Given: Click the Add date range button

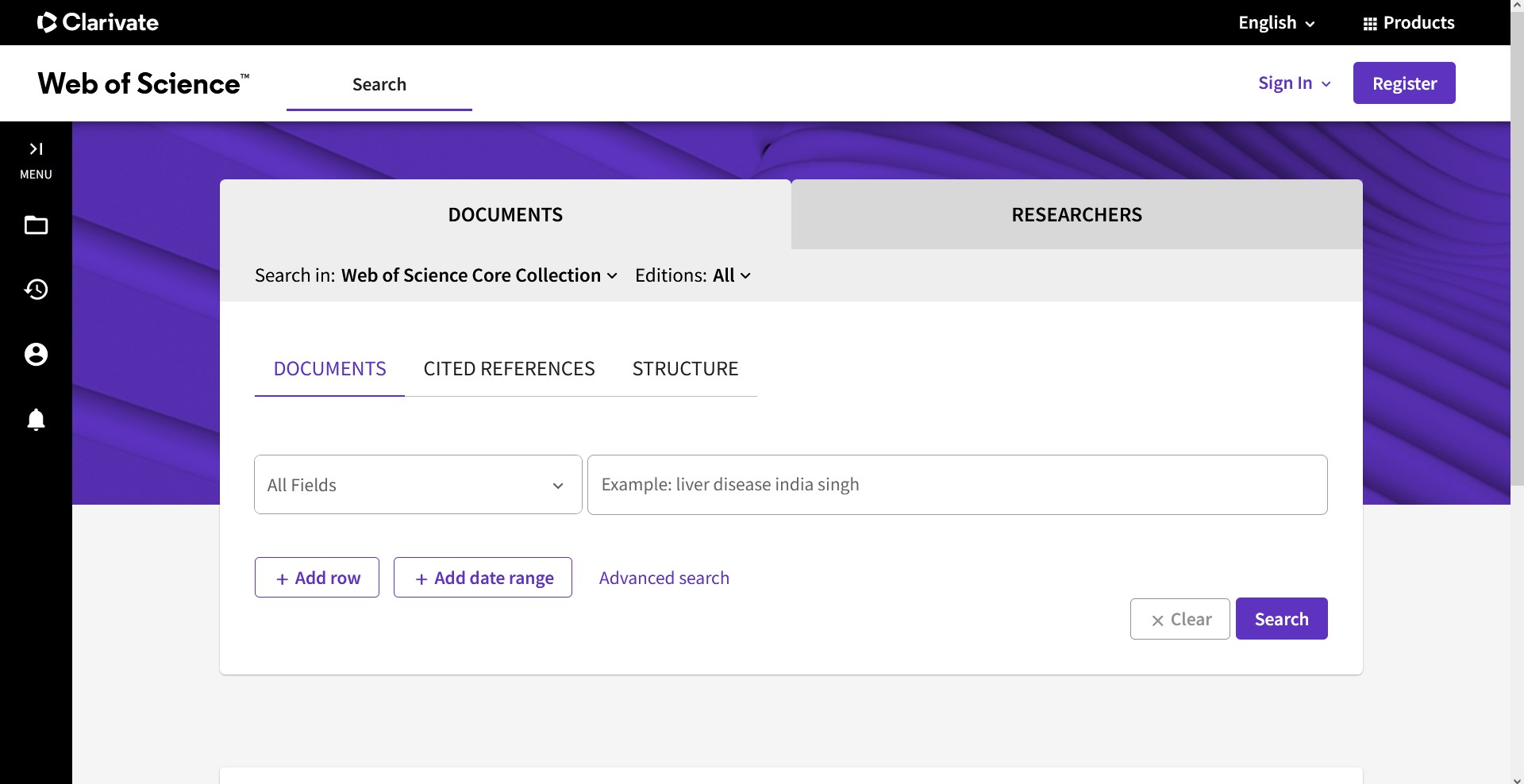Looking at the screenshot, I should [x=483, y=578].
